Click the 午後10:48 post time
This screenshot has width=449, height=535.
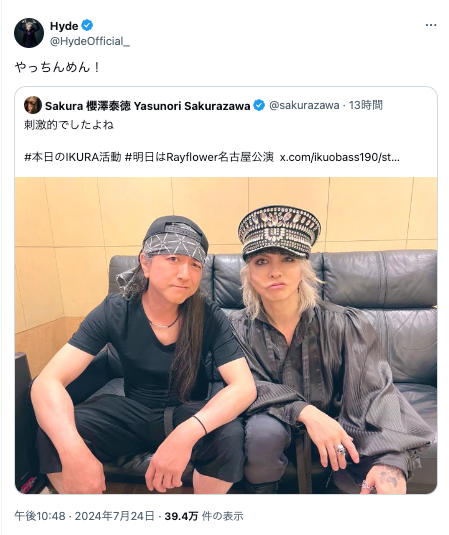[x=40, y=516]
